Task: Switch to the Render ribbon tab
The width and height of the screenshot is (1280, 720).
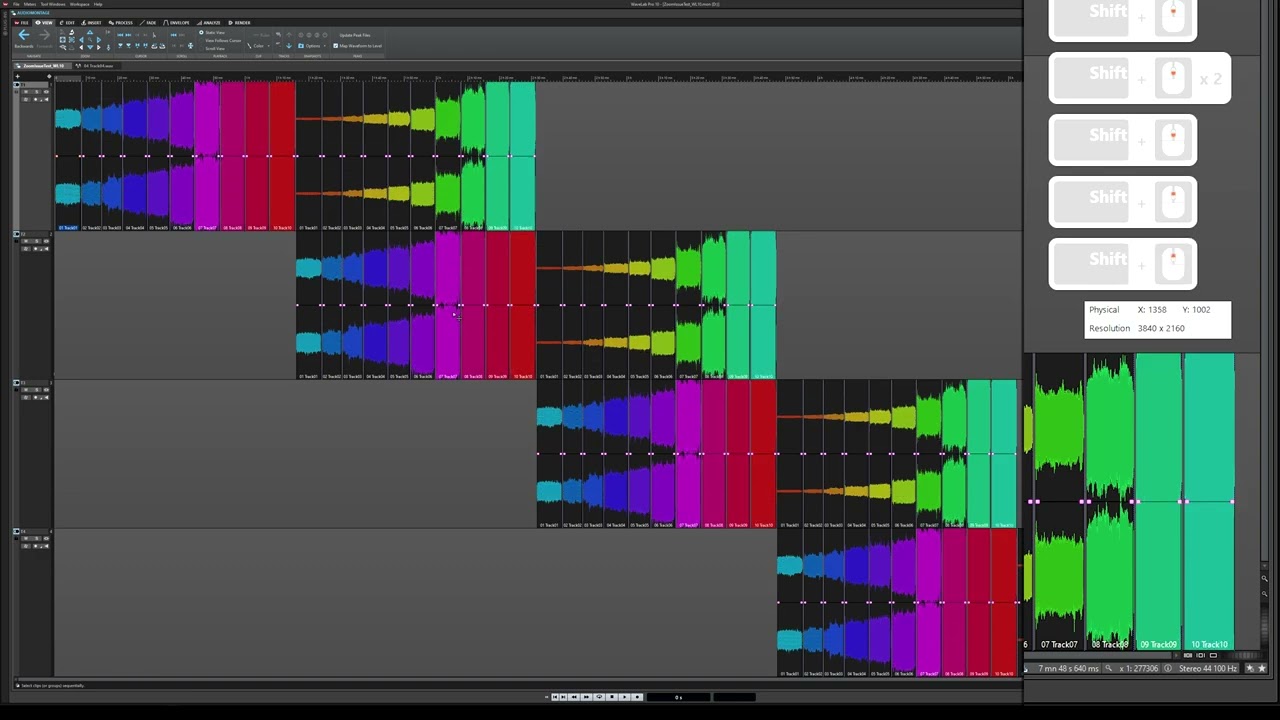Action: point(241,22)
